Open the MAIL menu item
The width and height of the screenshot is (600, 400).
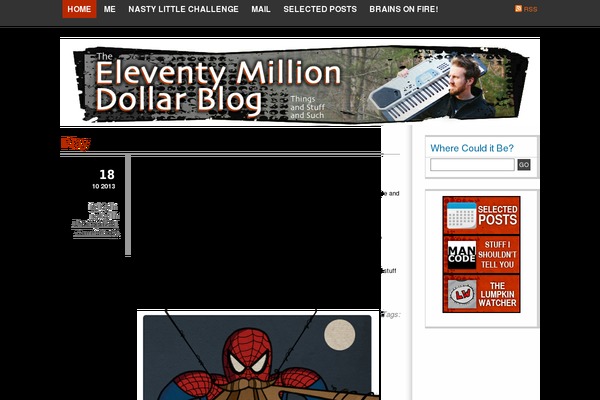261,9
